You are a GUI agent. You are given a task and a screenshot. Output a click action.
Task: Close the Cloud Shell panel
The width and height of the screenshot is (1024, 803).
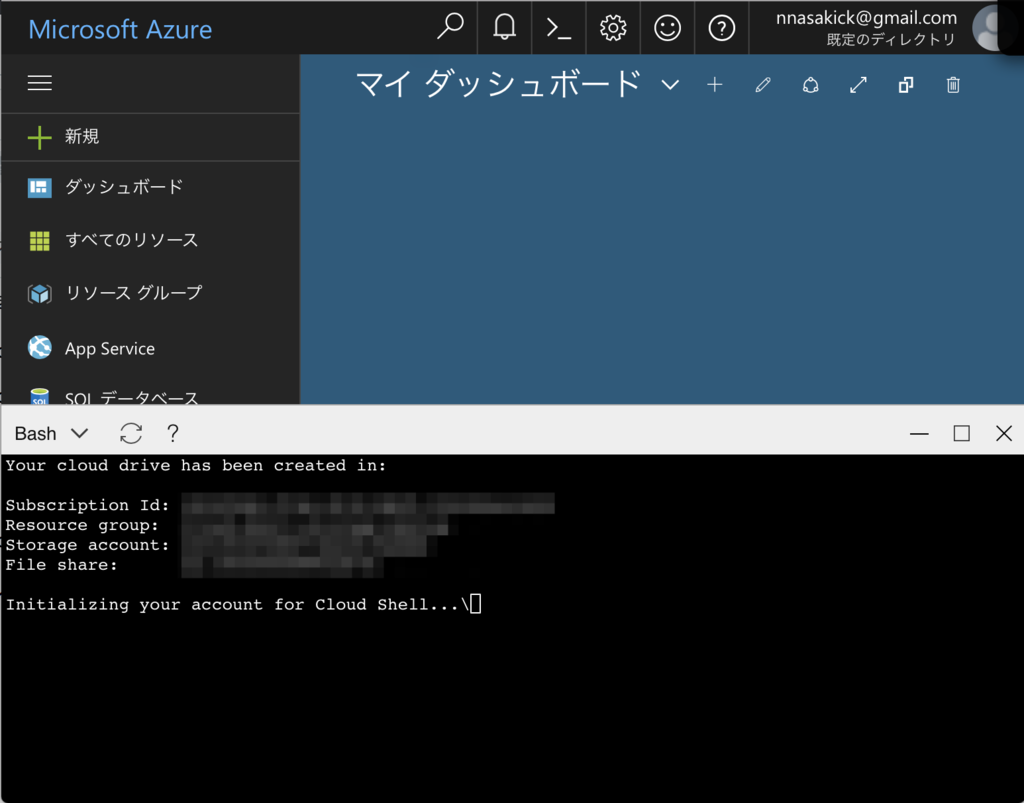tap(1004, 433)
